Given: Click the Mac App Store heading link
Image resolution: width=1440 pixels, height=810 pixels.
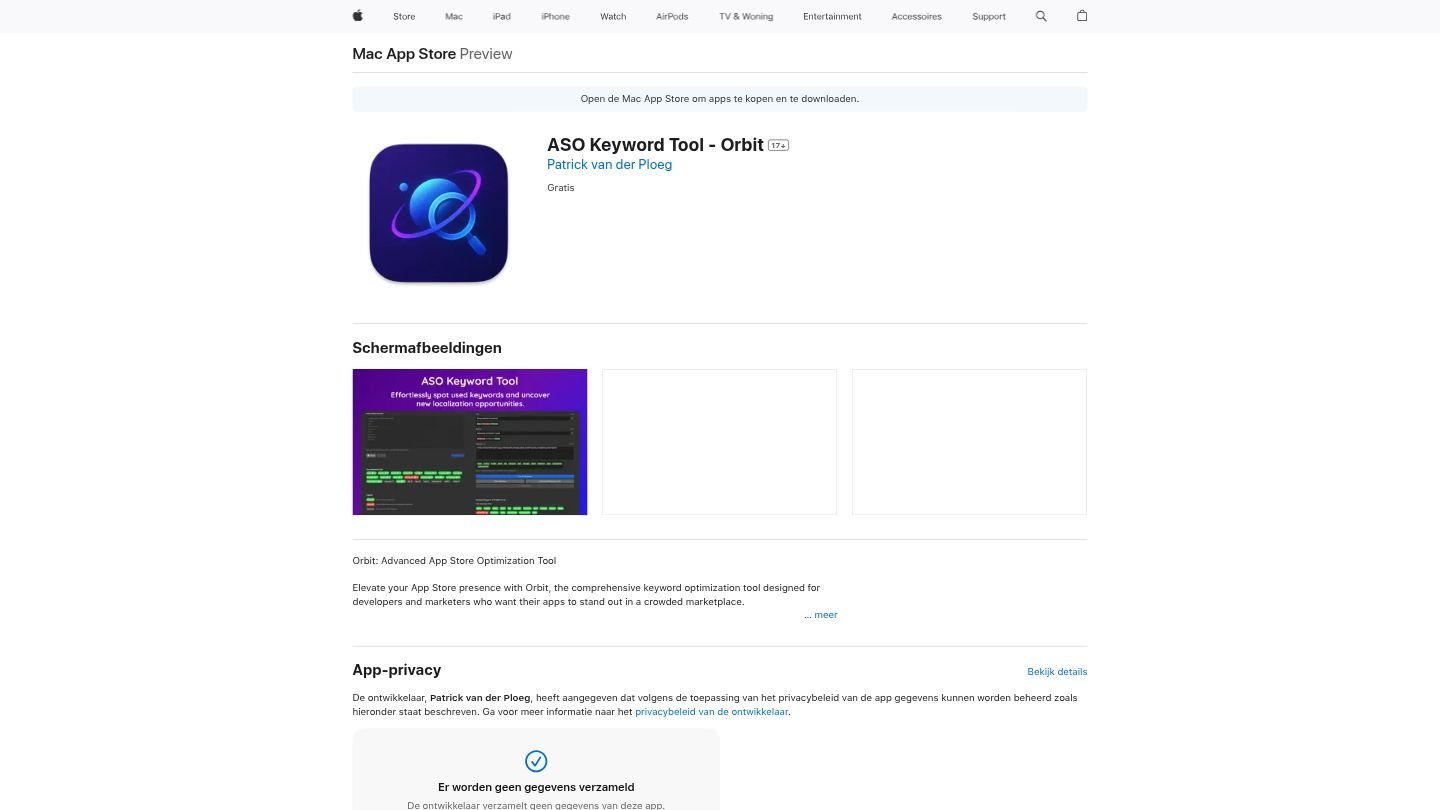Looking at the screenshot, I should (x=404, y=54).
